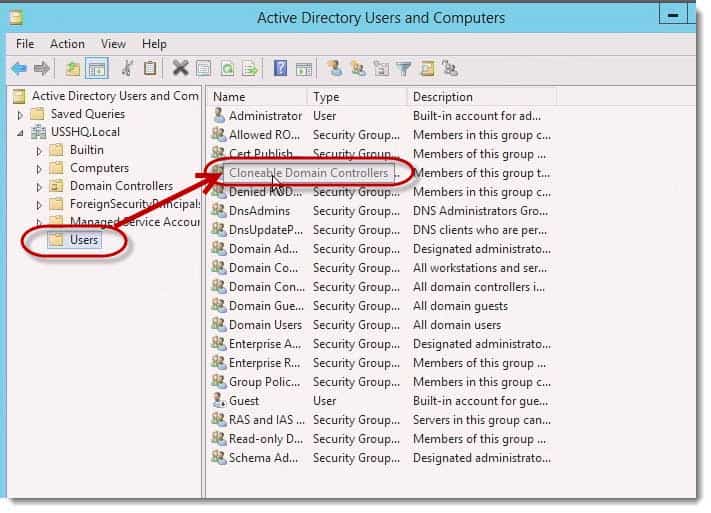The width and height of the screenshot is (711, 513).
Task: Select the RAS and IAS ... group row
Action: tap(381, 420)
